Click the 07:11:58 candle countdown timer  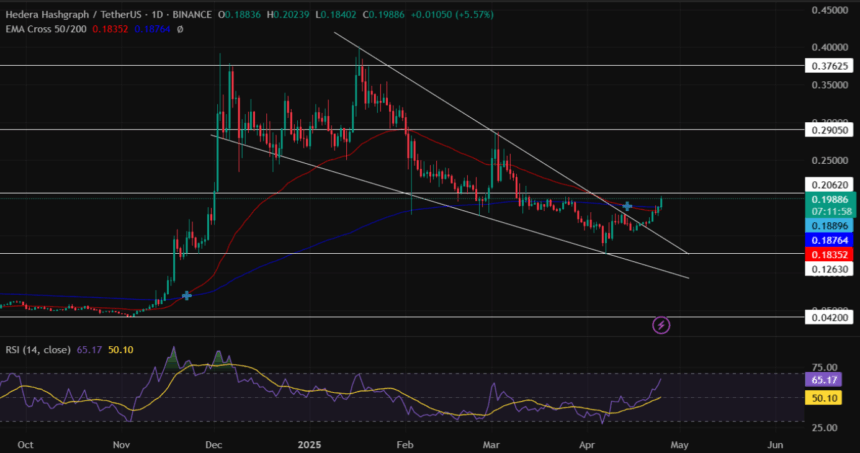point(830,212)
